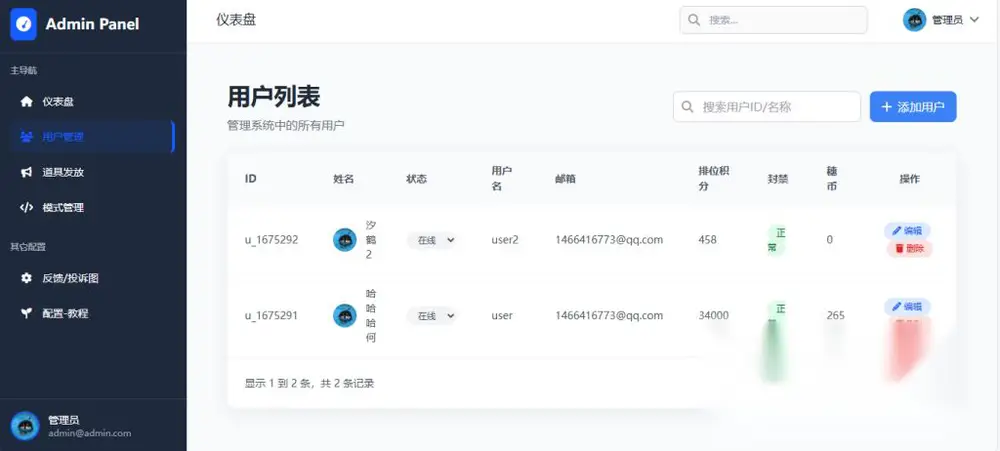This screenshot has width=1000, height=451.
Task: Click the 状态 column header
Action: [x=416, y=179]
